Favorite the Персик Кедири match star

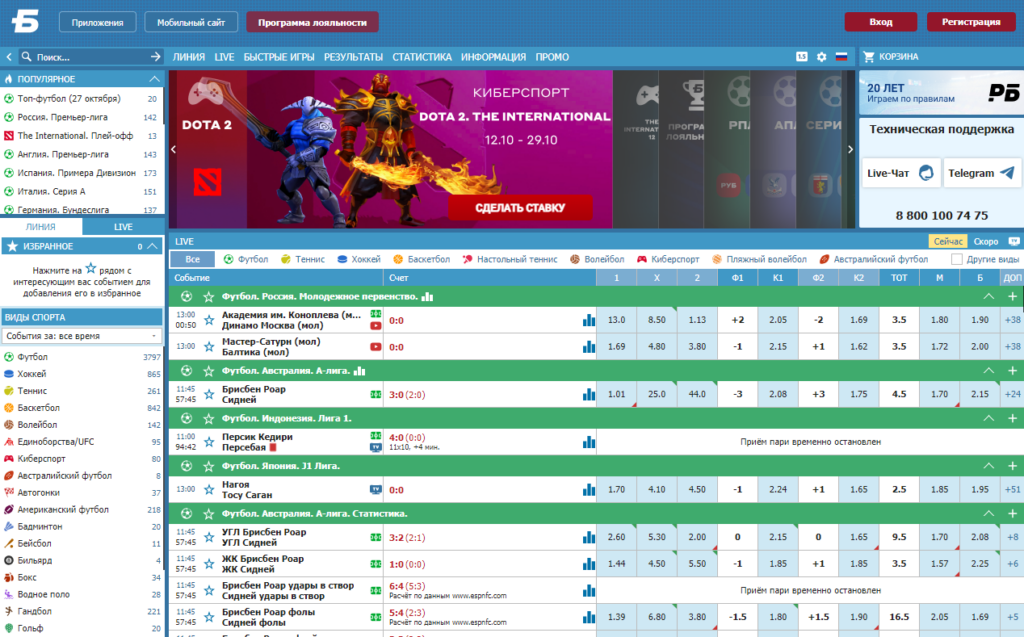click(x=209, y=442)
